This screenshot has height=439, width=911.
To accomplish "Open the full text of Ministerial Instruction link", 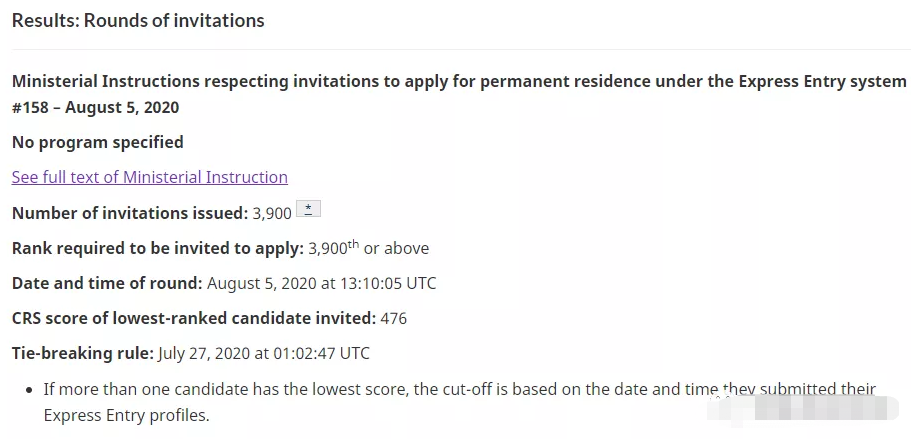I will 149,177.
